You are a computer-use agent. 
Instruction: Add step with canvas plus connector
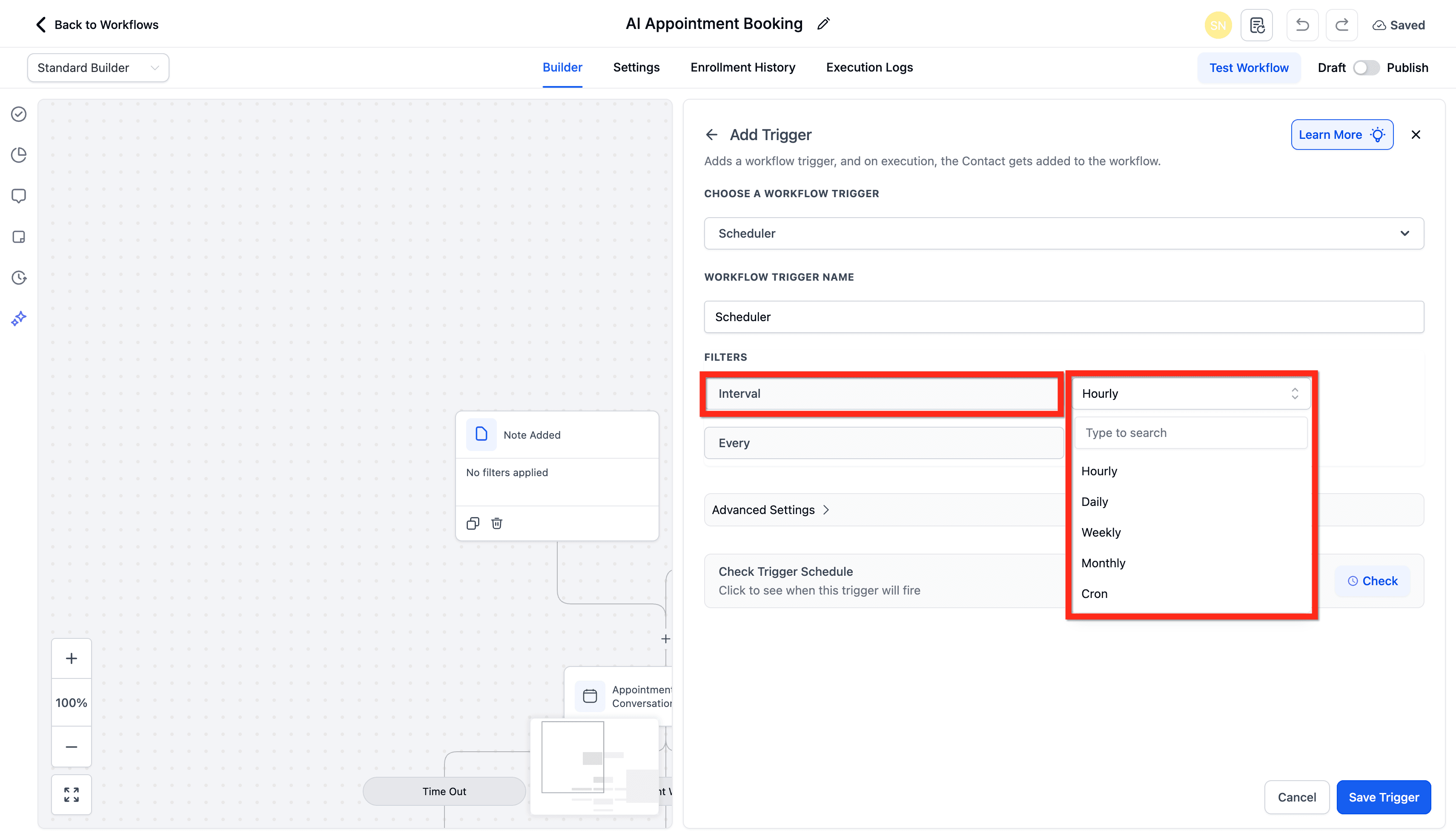(665, 638)
